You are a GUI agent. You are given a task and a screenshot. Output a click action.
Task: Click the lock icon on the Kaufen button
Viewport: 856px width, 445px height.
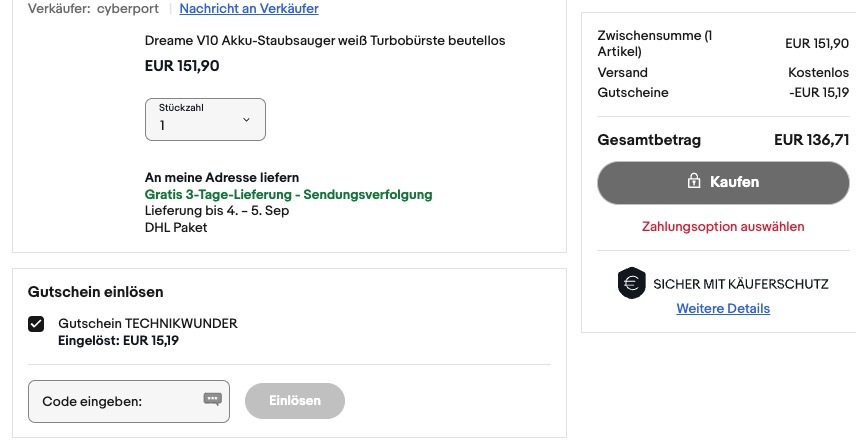[x=693, y=182]
